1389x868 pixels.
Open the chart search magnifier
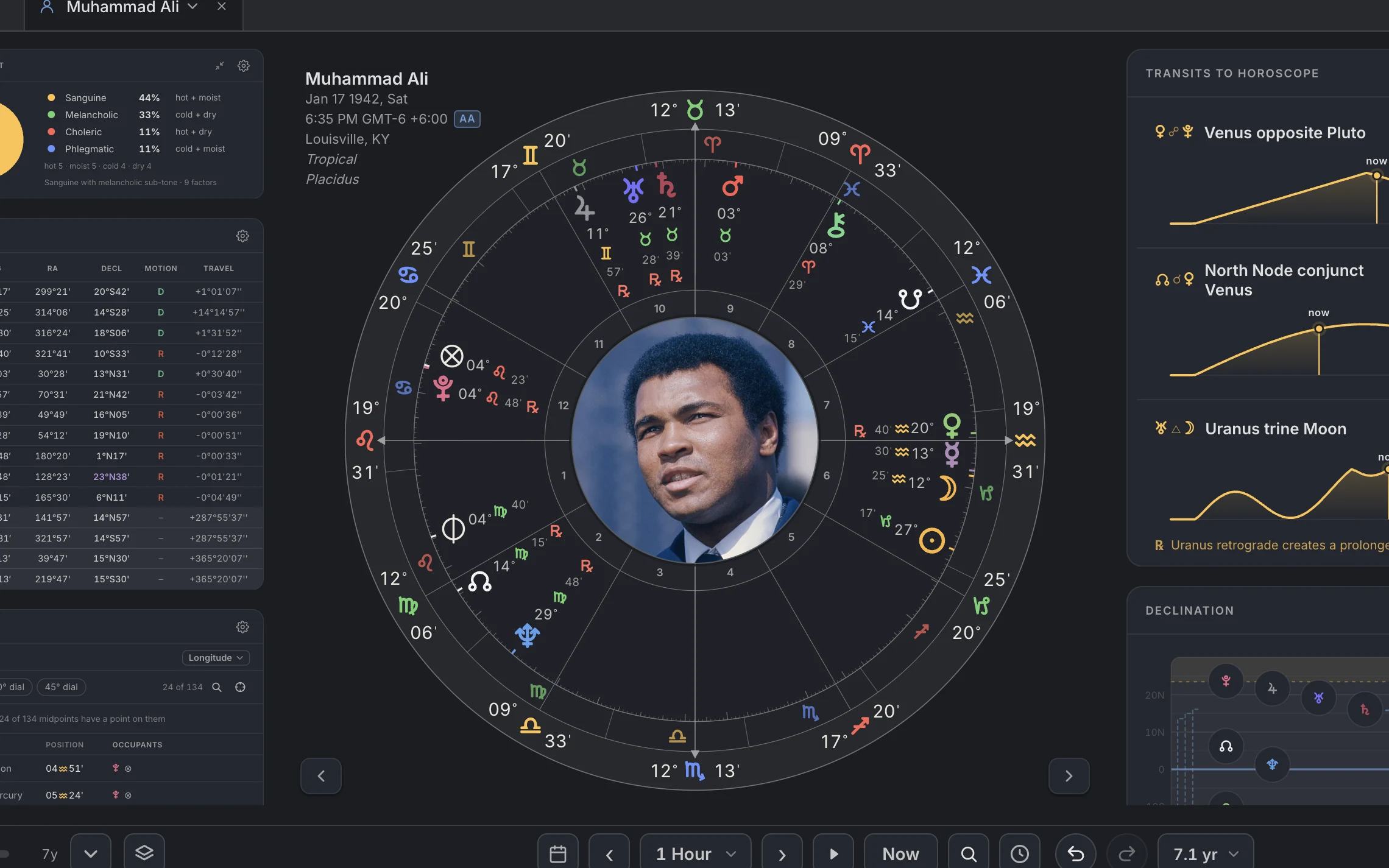pos(968,853)
